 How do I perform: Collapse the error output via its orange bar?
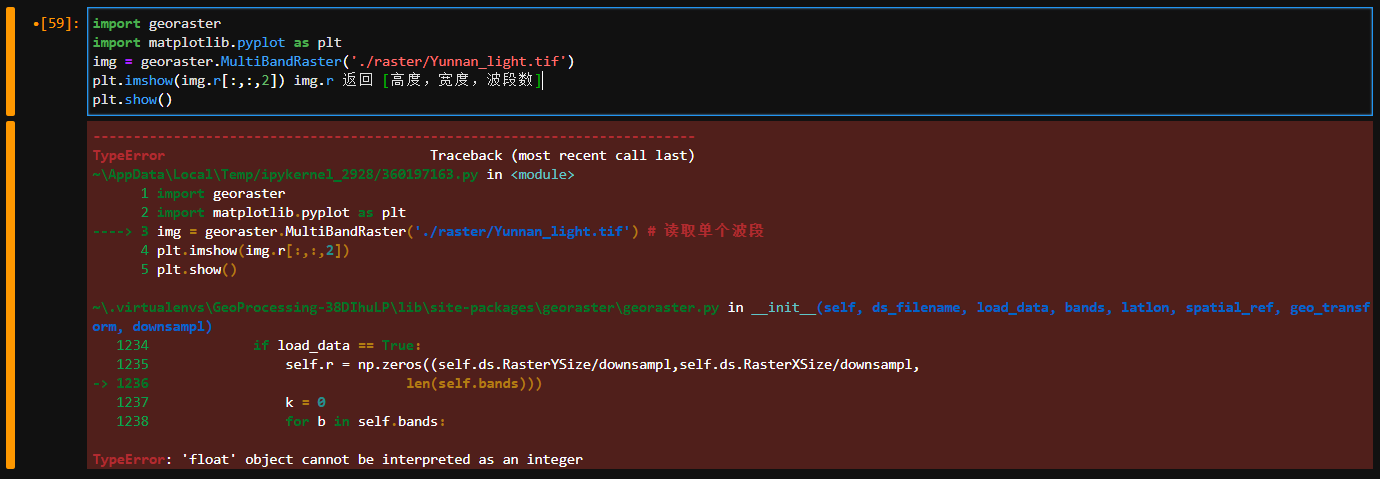tap(10, 295)
